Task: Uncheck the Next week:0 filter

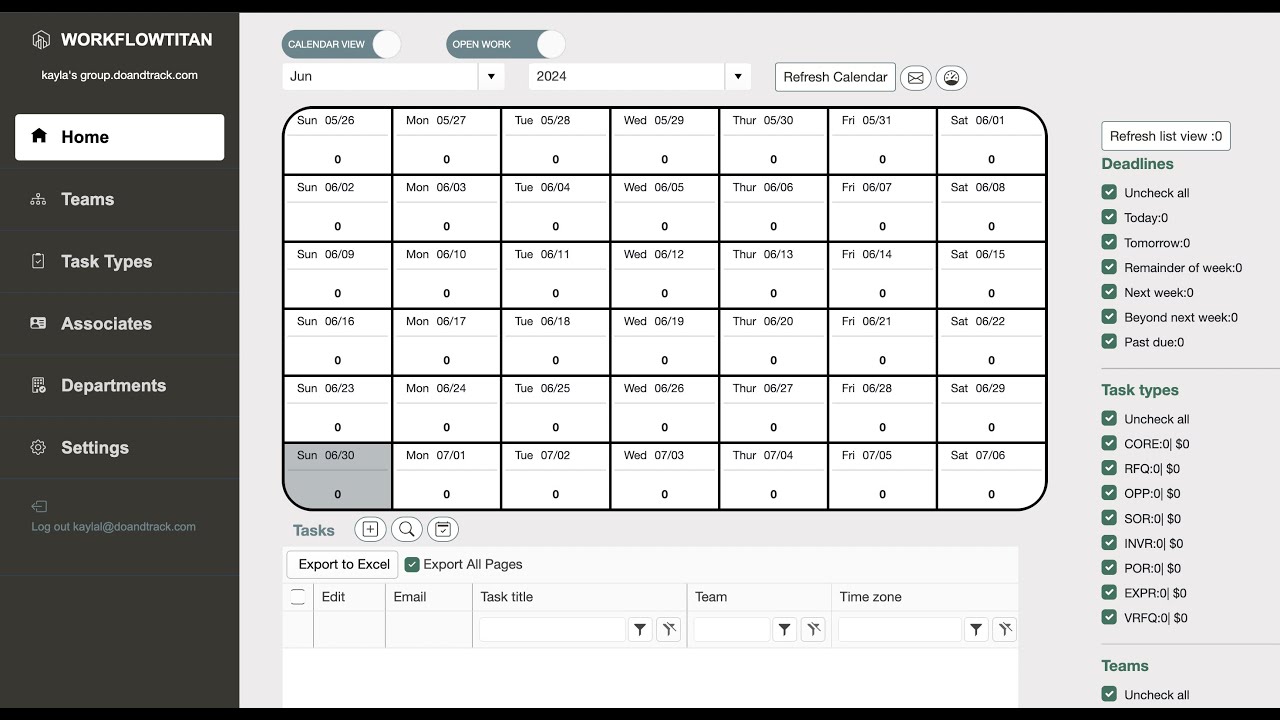Action: 1109,292
